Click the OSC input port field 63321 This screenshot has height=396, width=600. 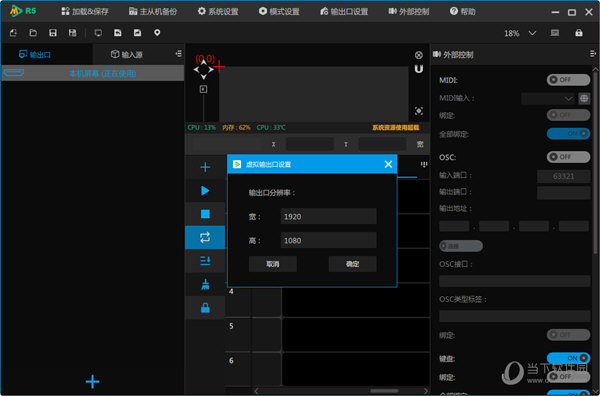563,176
